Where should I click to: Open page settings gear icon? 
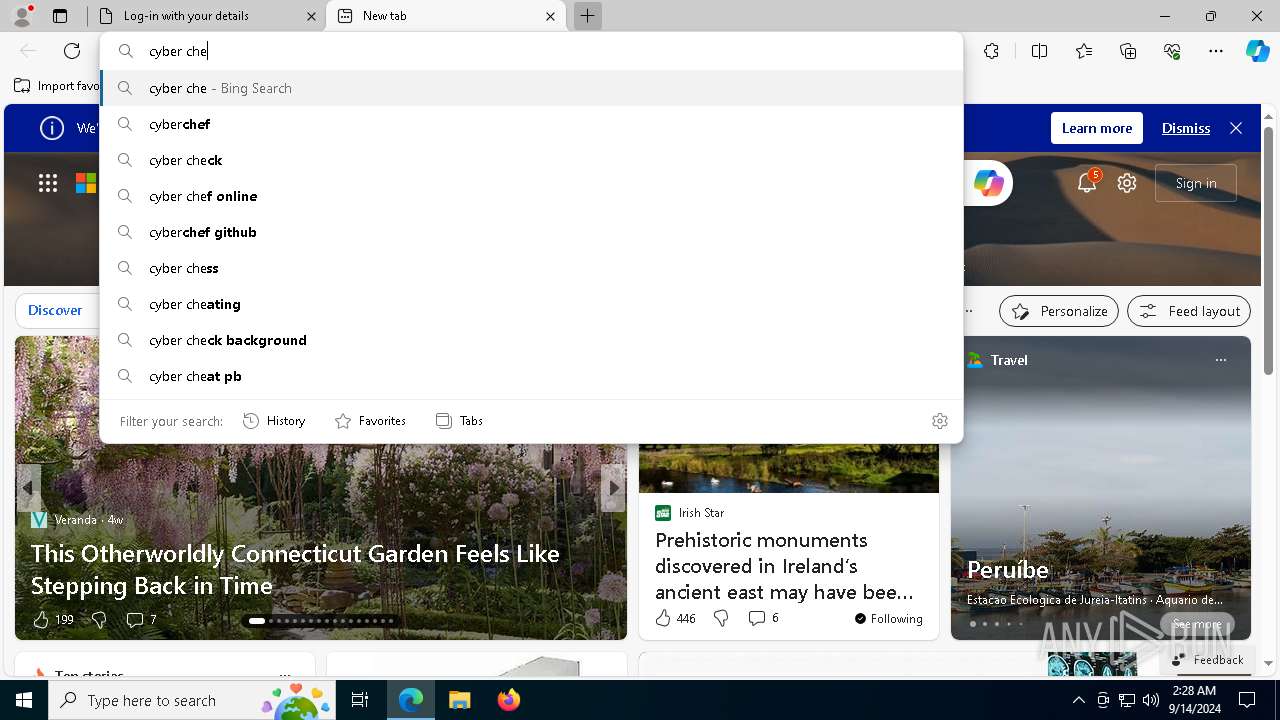tap(1127, 183)
